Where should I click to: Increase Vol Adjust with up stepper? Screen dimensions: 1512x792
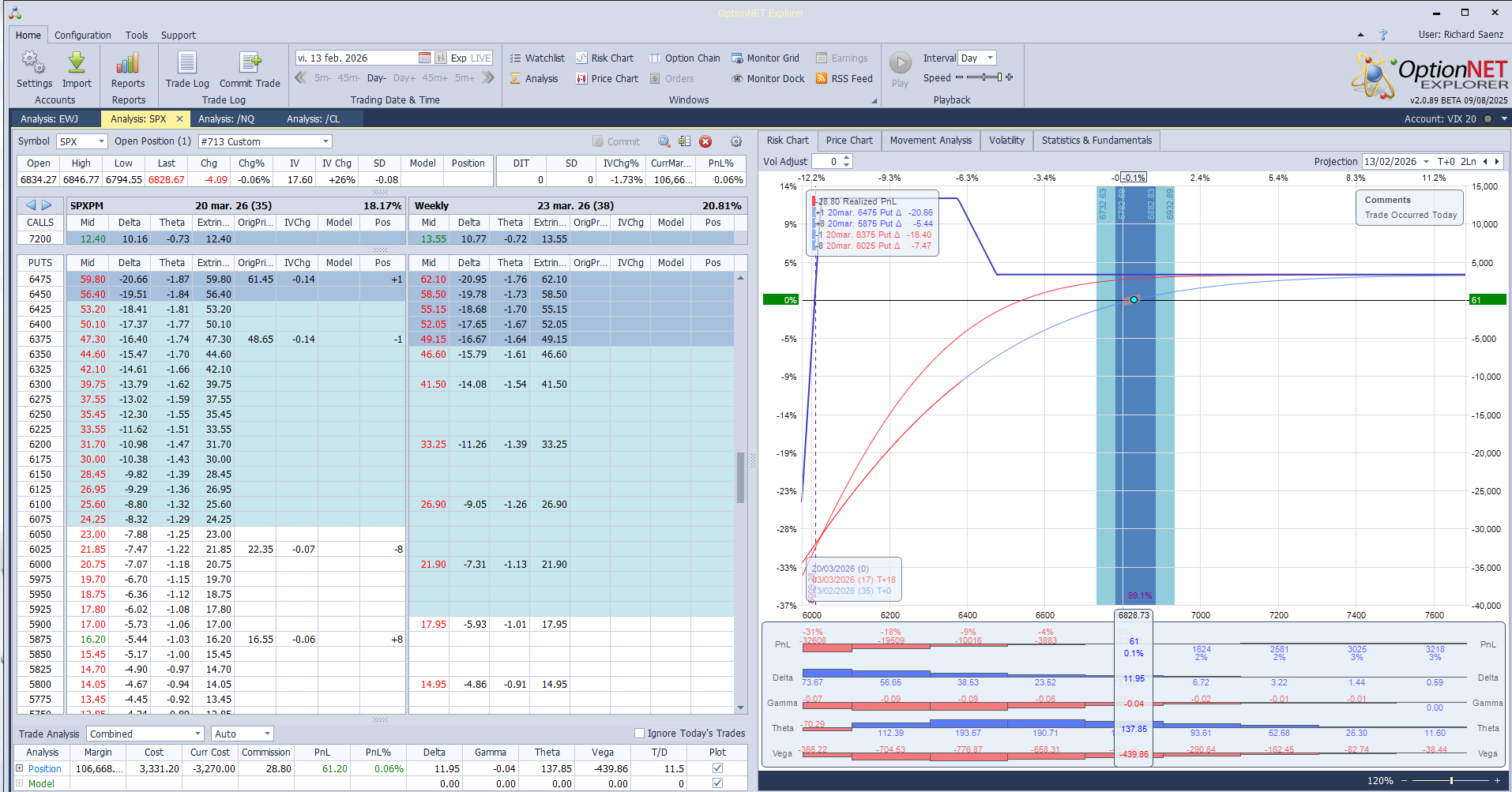(x=847, y=158)
